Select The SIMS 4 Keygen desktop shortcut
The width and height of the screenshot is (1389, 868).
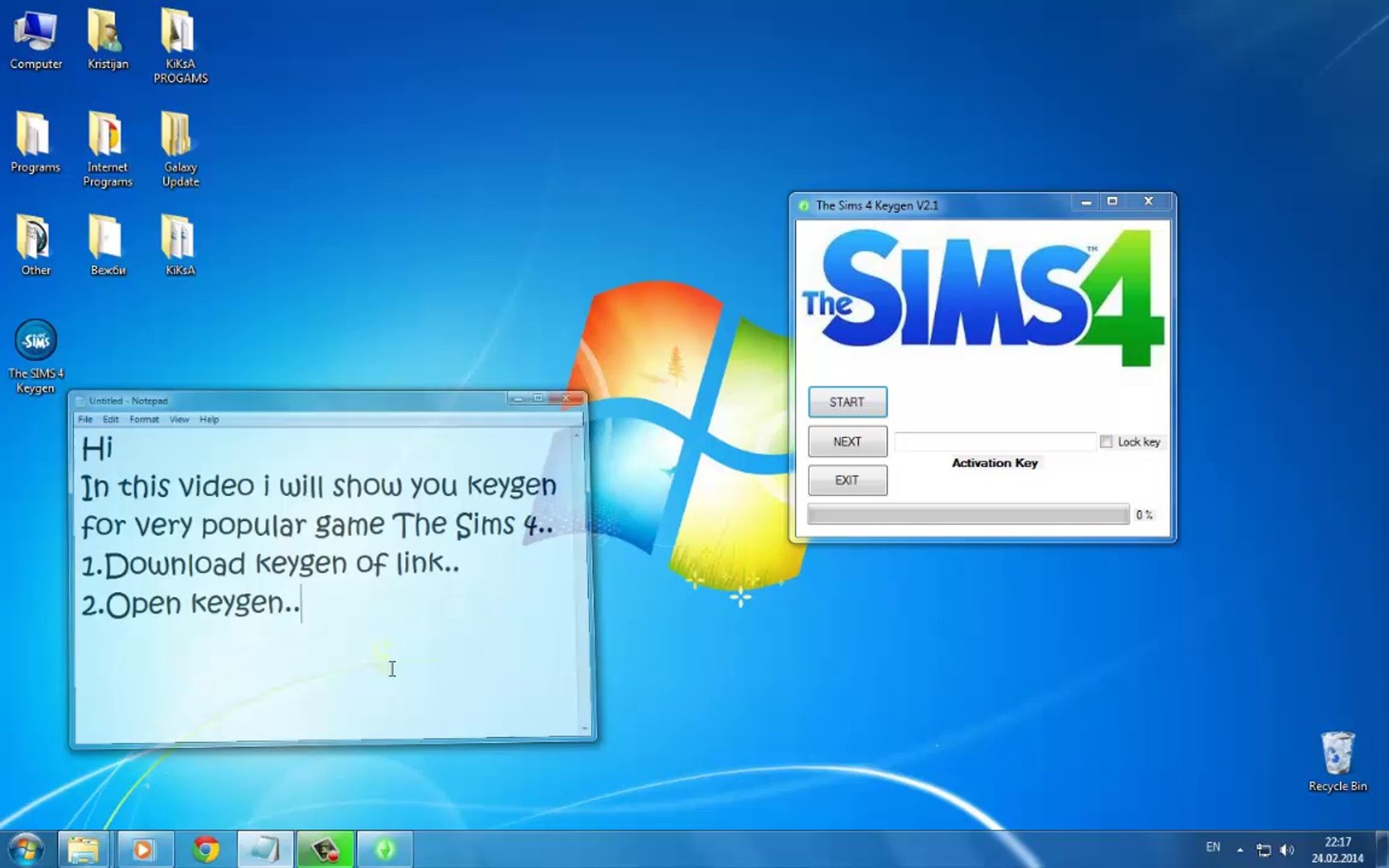tap(35, 357)
